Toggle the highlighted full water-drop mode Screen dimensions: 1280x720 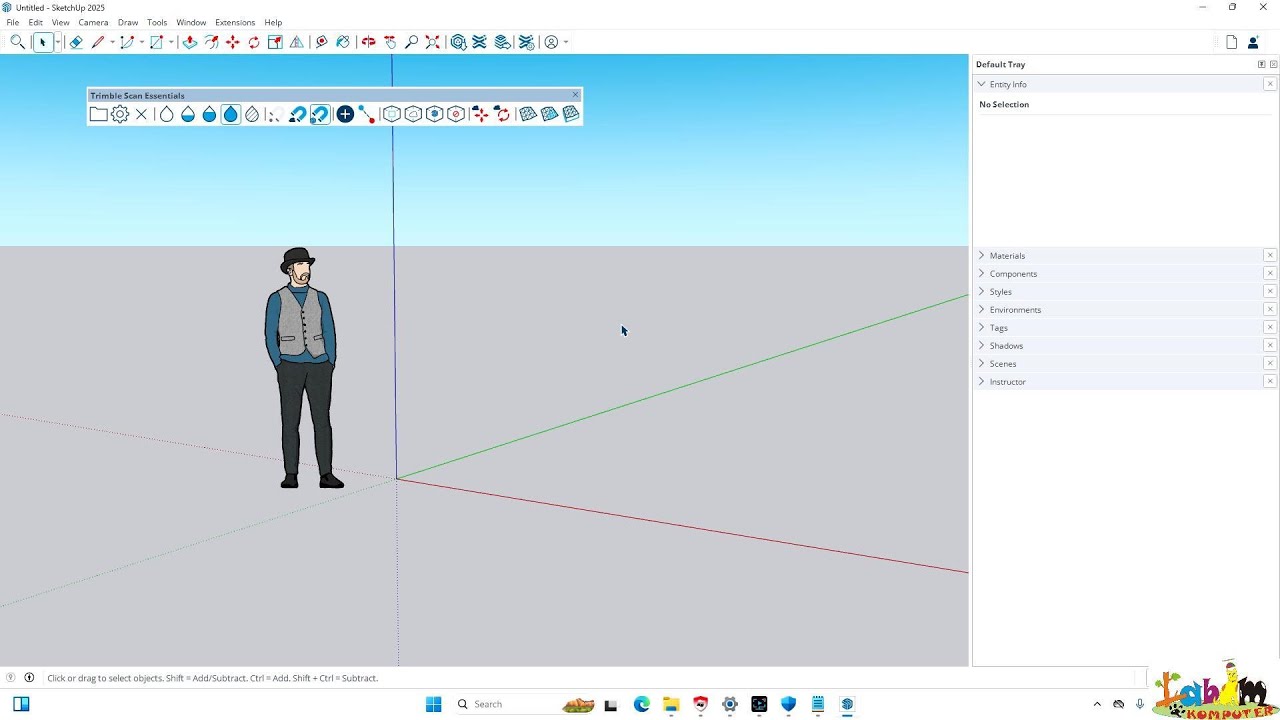(231, 114)
